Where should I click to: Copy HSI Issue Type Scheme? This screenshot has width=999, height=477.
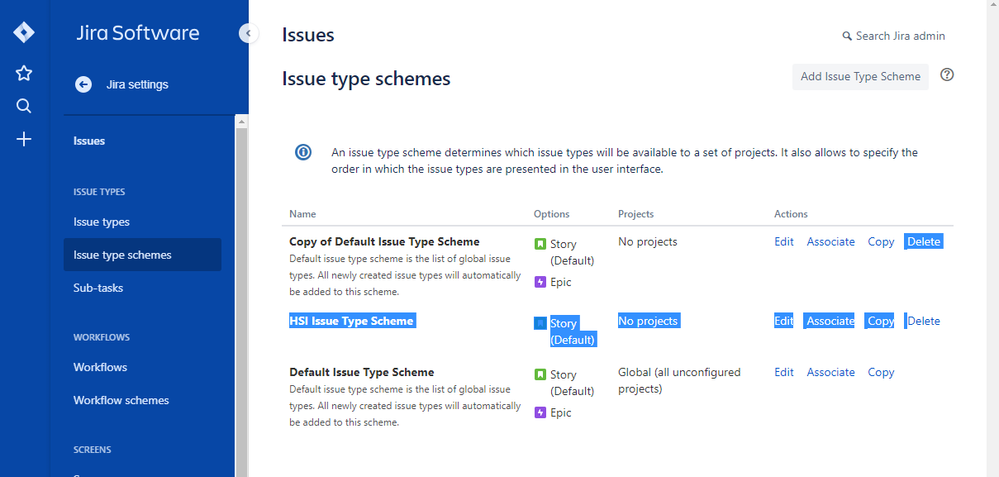880,321
